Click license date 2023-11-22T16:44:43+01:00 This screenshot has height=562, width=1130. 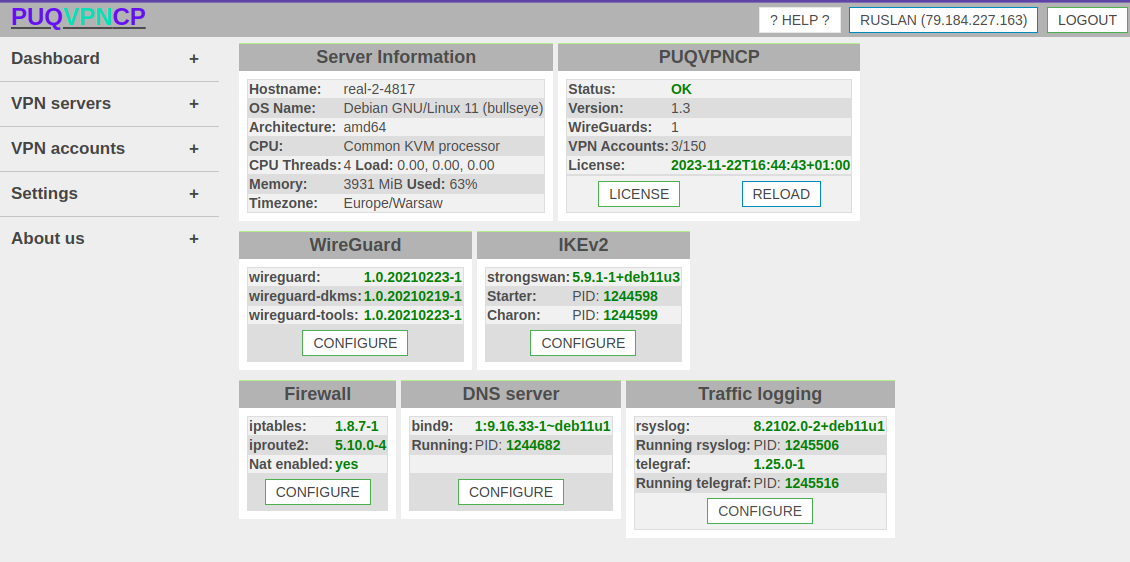760,165
